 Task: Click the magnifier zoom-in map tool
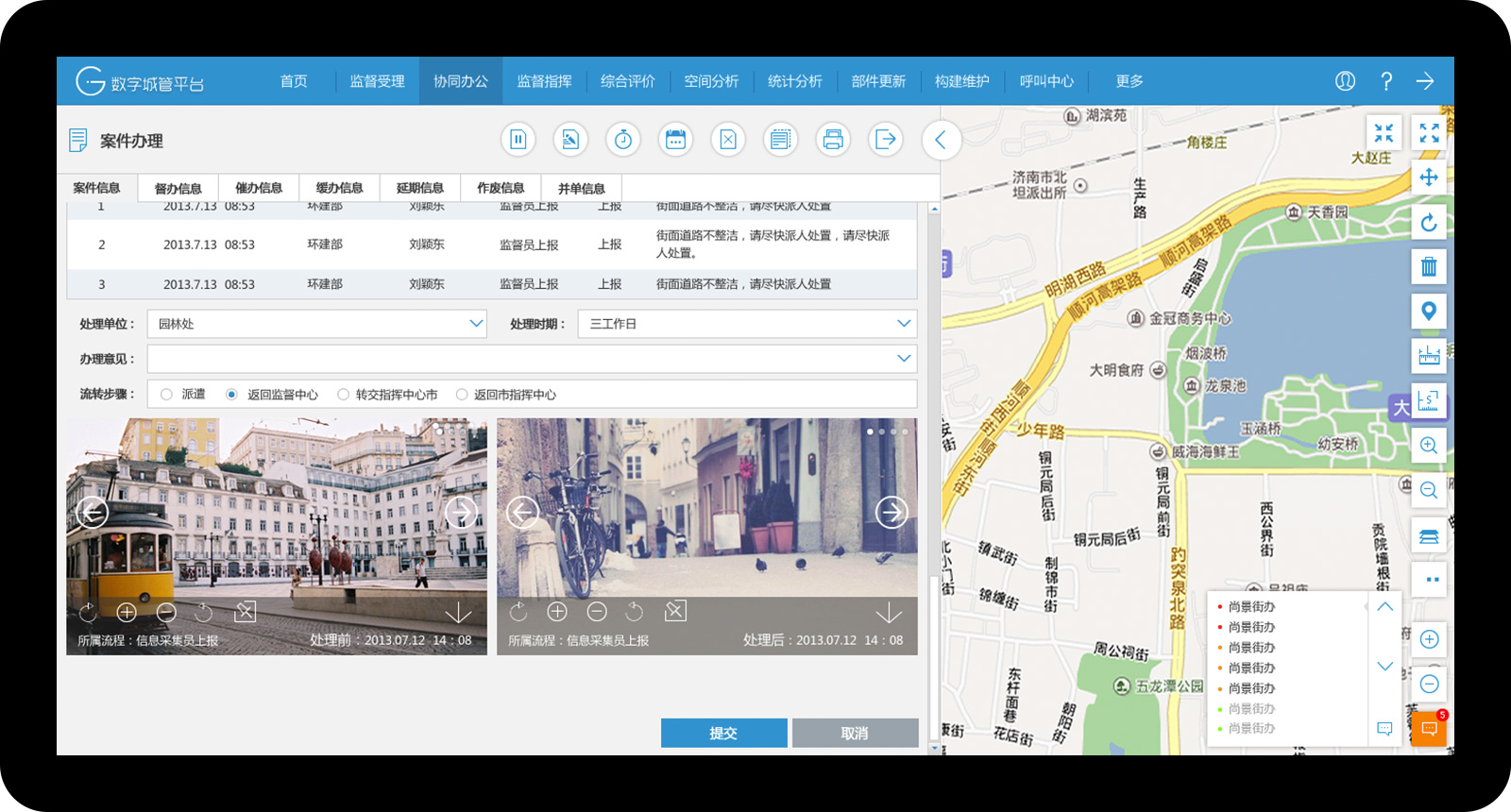pos(1429,445)
